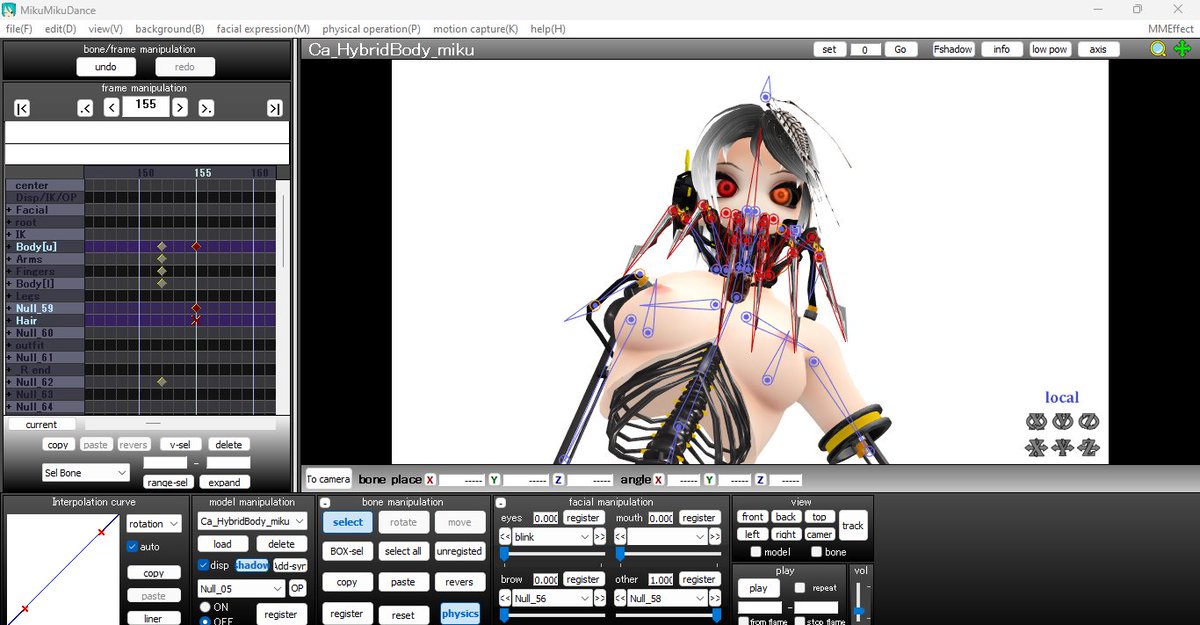Open the physical operation(P) menu
1200x625 pixels.
point(371,29)
